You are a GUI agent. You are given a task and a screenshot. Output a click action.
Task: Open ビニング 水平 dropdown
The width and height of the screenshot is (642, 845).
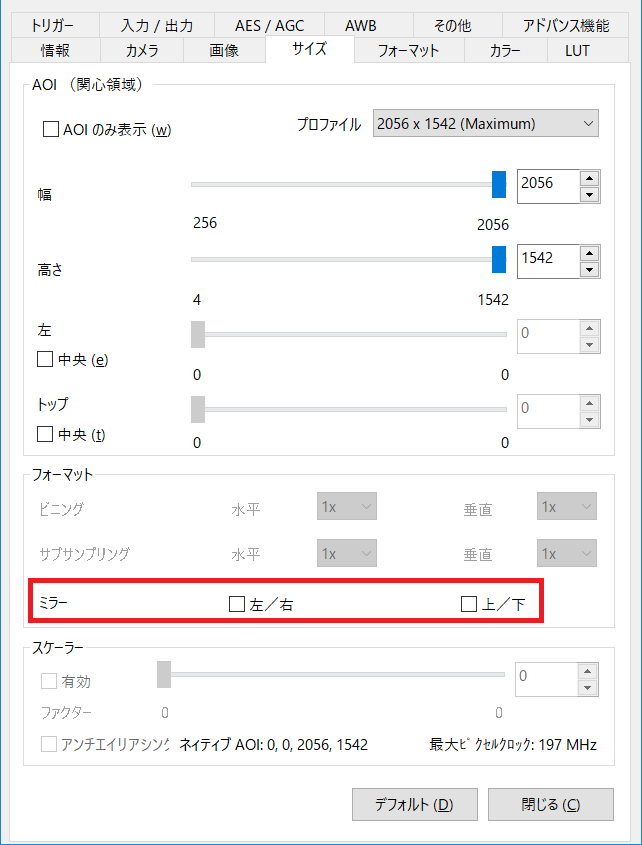click(x=347, y=507)
